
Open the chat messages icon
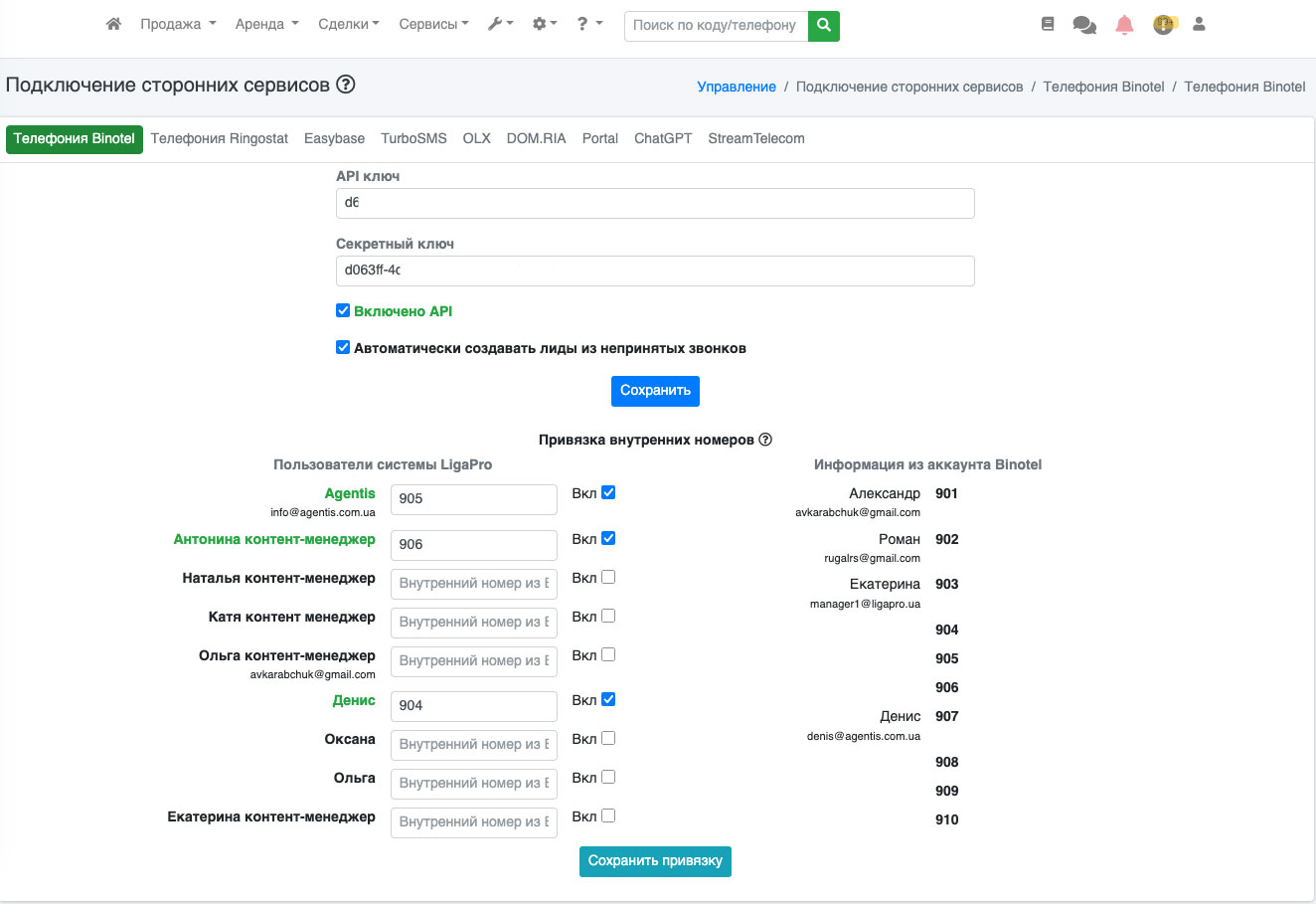click(x=1084, y=25)
